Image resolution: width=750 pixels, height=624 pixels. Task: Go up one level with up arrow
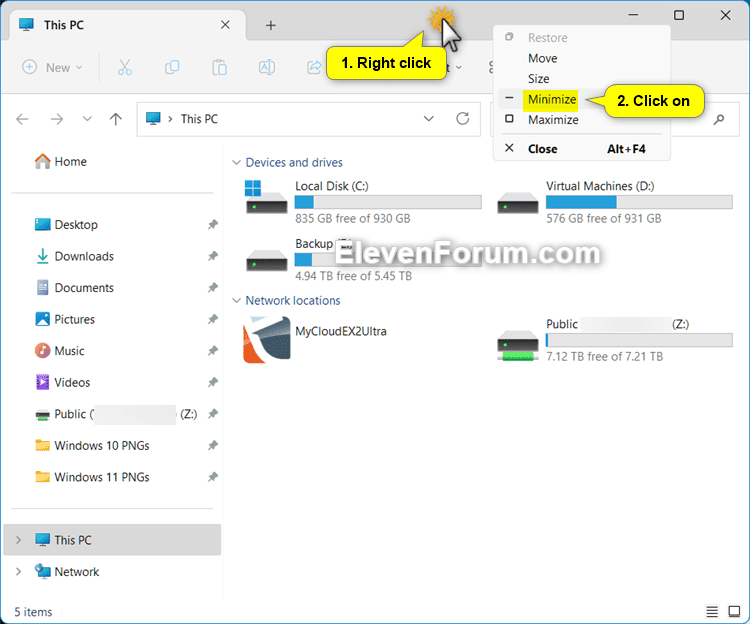coord(115,119)
